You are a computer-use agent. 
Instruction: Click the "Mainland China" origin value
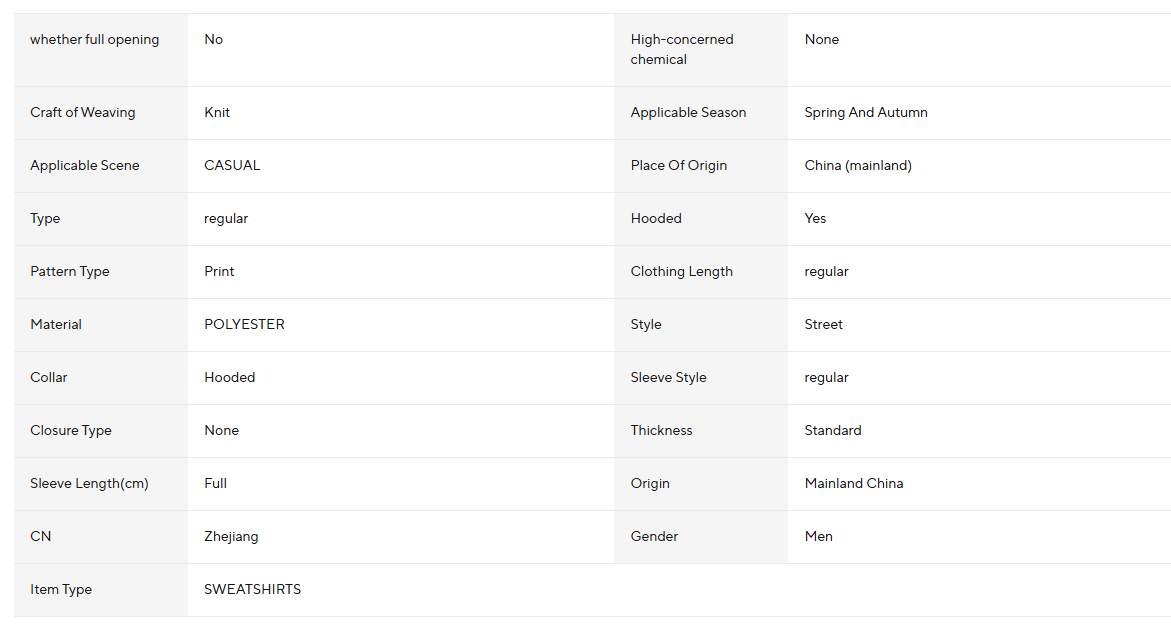(x=853, y=484)
